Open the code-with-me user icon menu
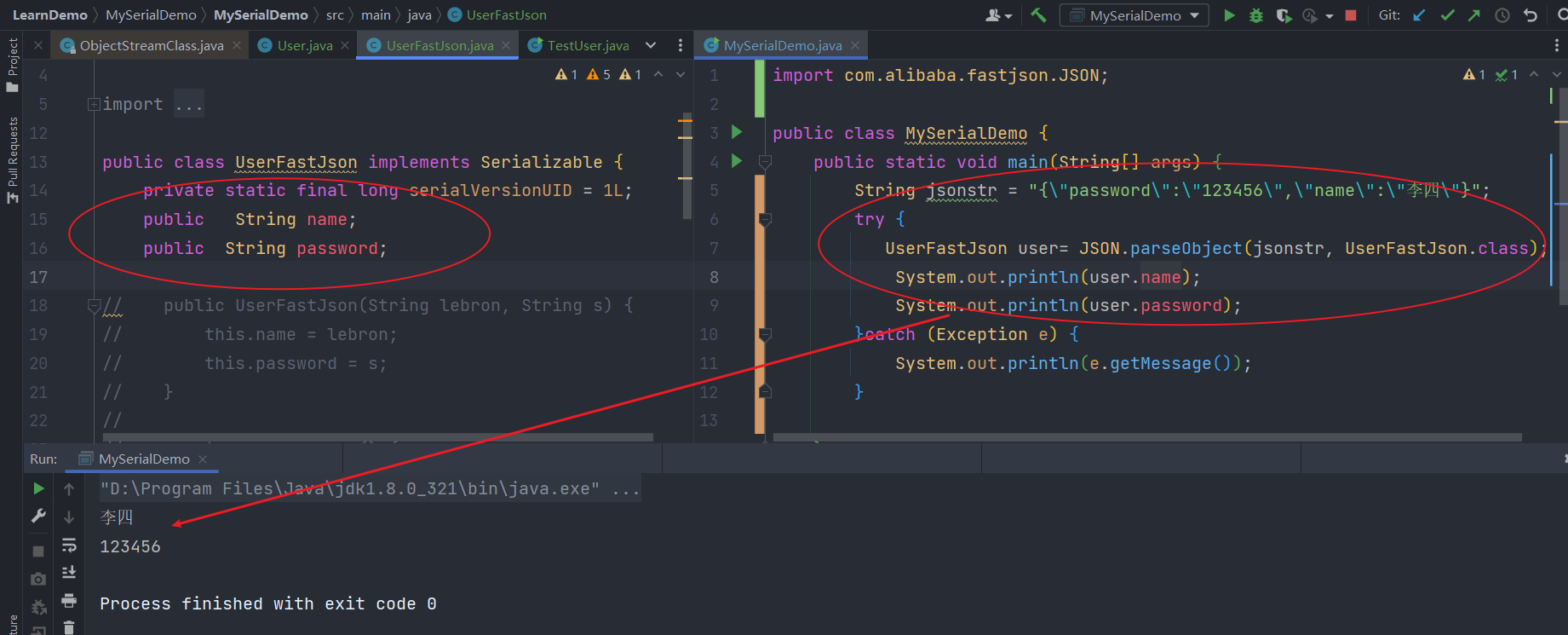Viewport: 1568px width, 635px height. coord(998,15)
